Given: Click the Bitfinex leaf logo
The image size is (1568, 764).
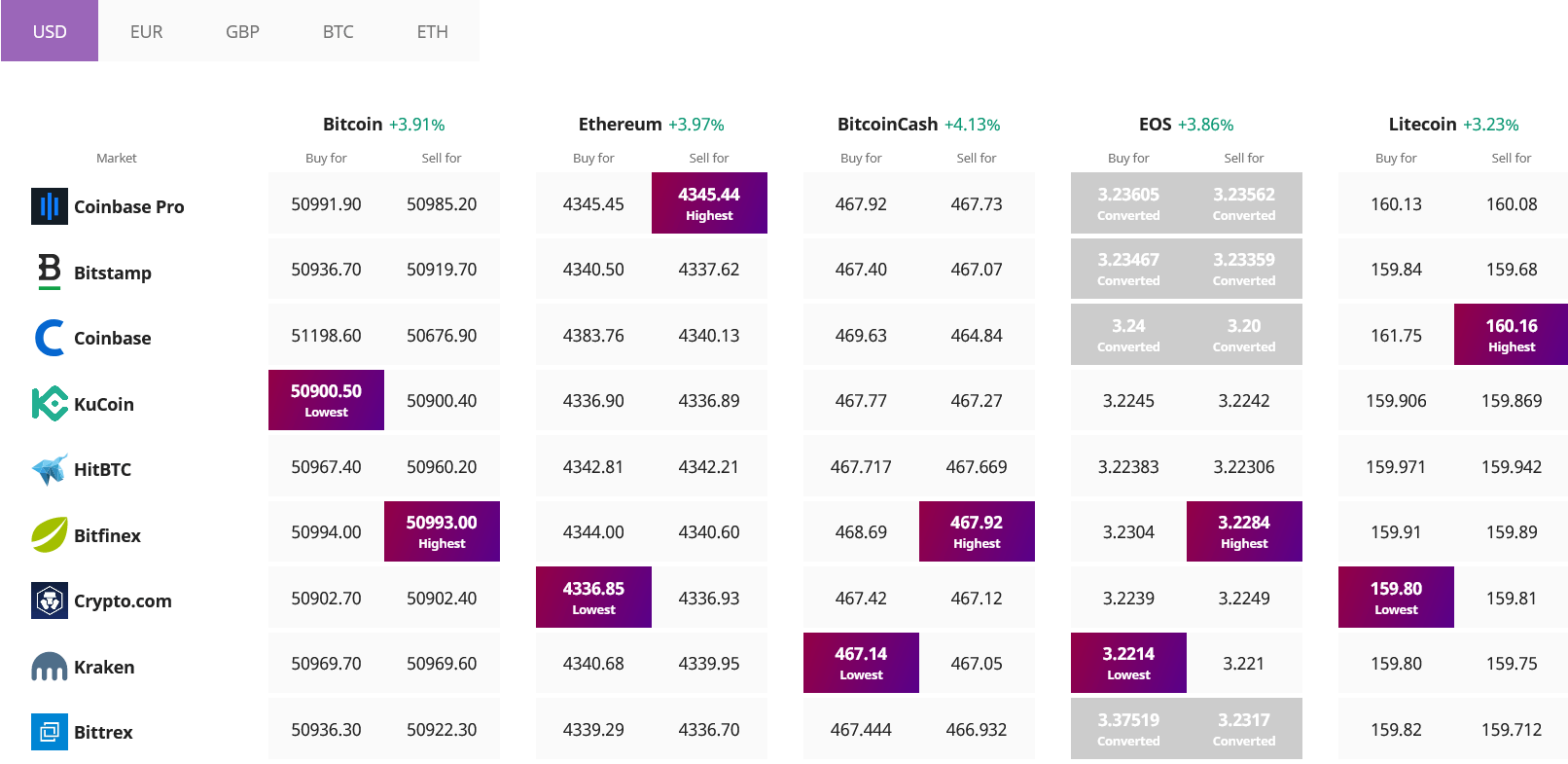Looking at the screenshot, I should (50, 534).
